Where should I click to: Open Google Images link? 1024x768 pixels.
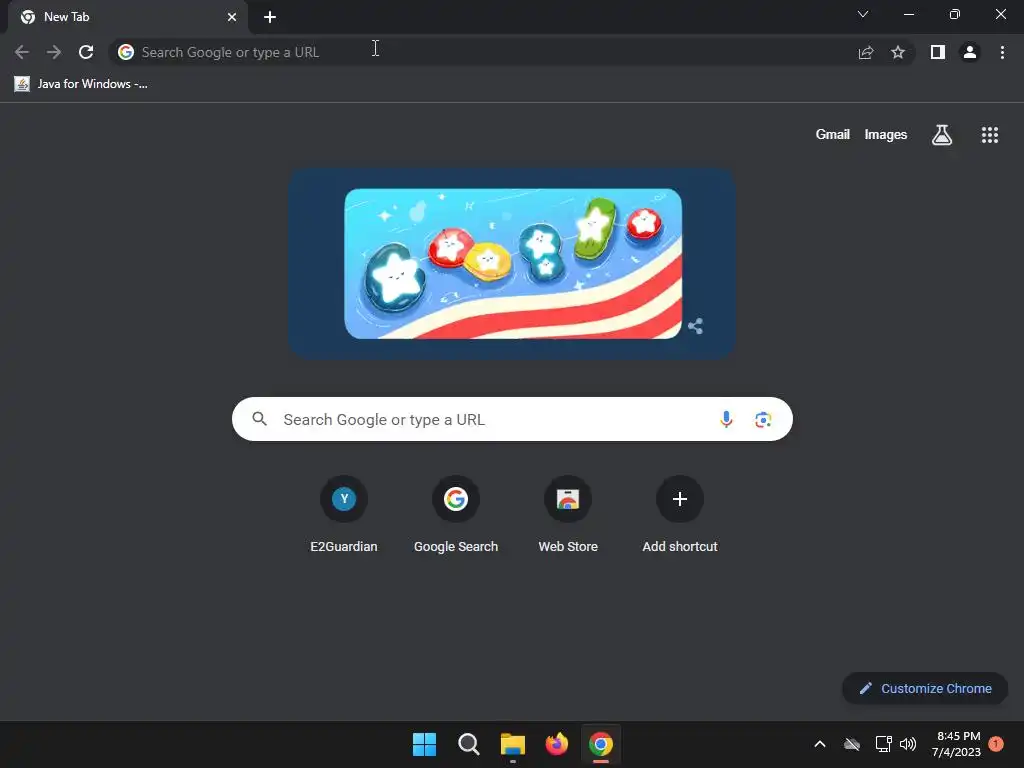coord(886,135)
